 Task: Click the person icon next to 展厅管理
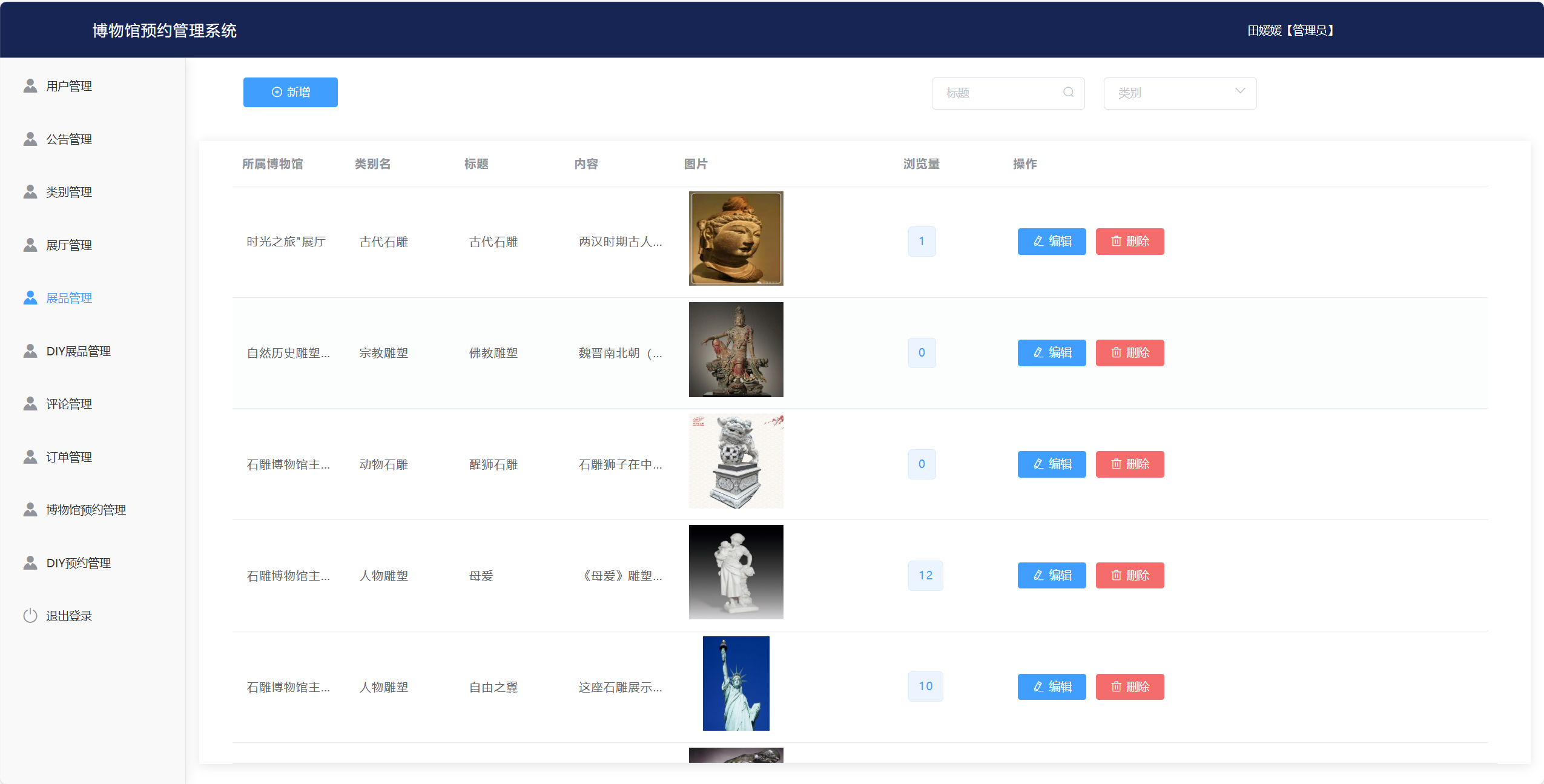30,245
